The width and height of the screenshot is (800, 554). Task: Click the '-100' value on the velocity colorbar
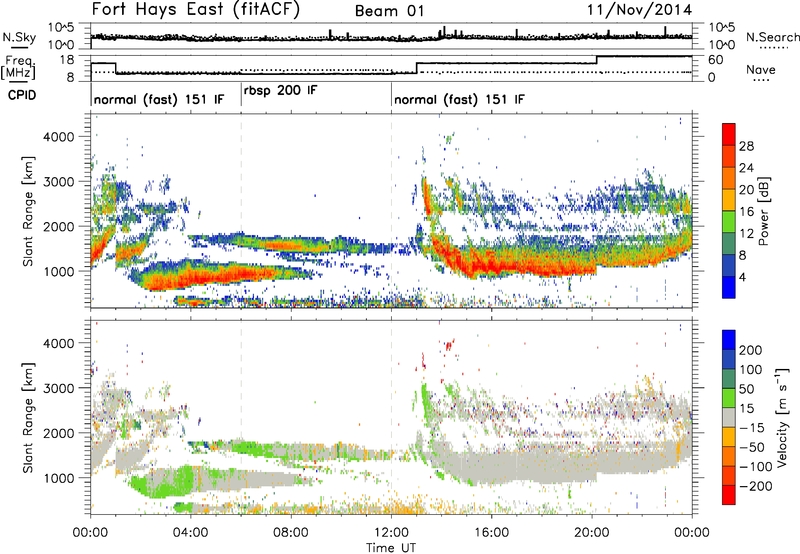756,467
